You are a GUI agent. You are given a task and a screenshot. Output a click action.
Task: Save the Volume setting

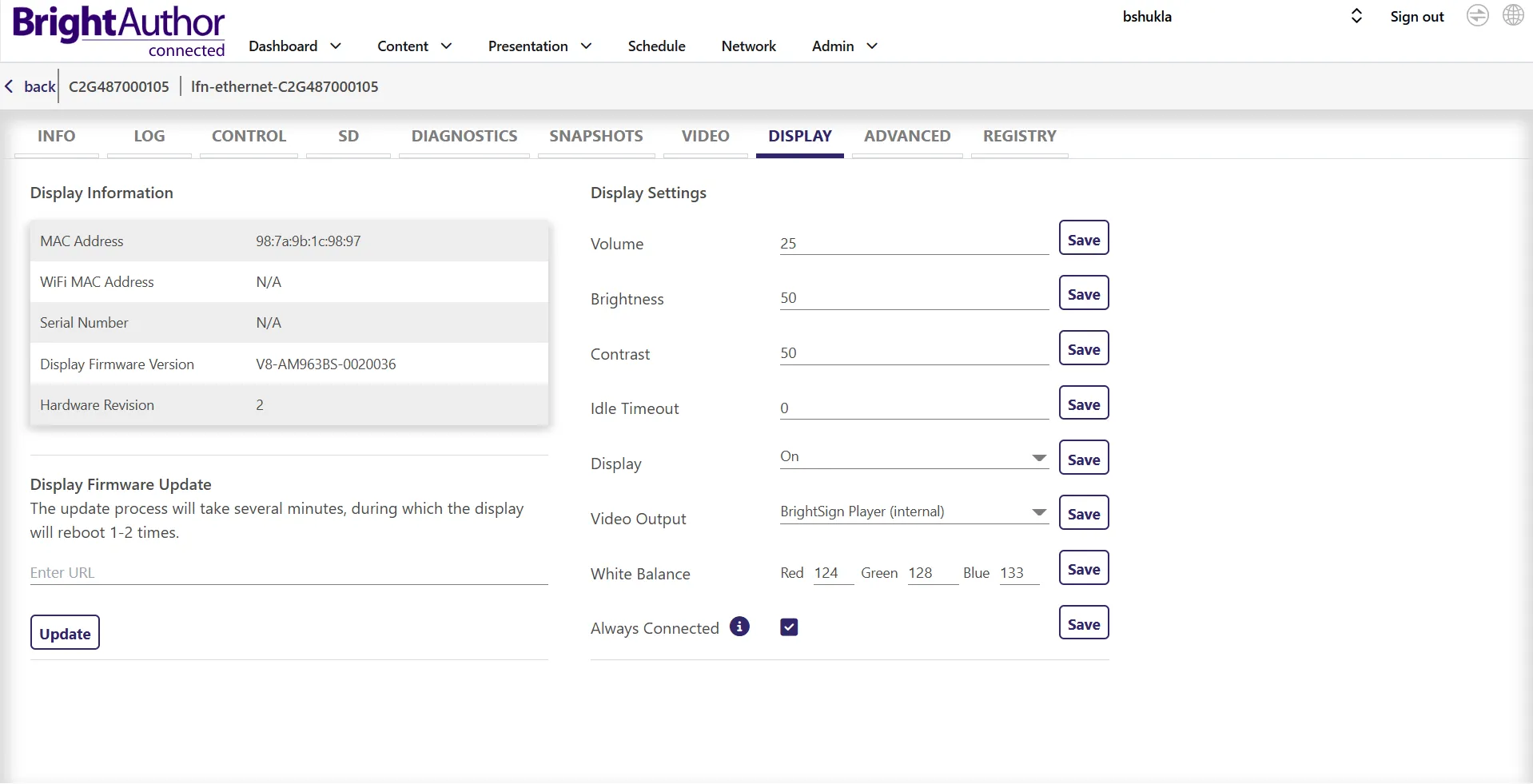[1084, 238]
